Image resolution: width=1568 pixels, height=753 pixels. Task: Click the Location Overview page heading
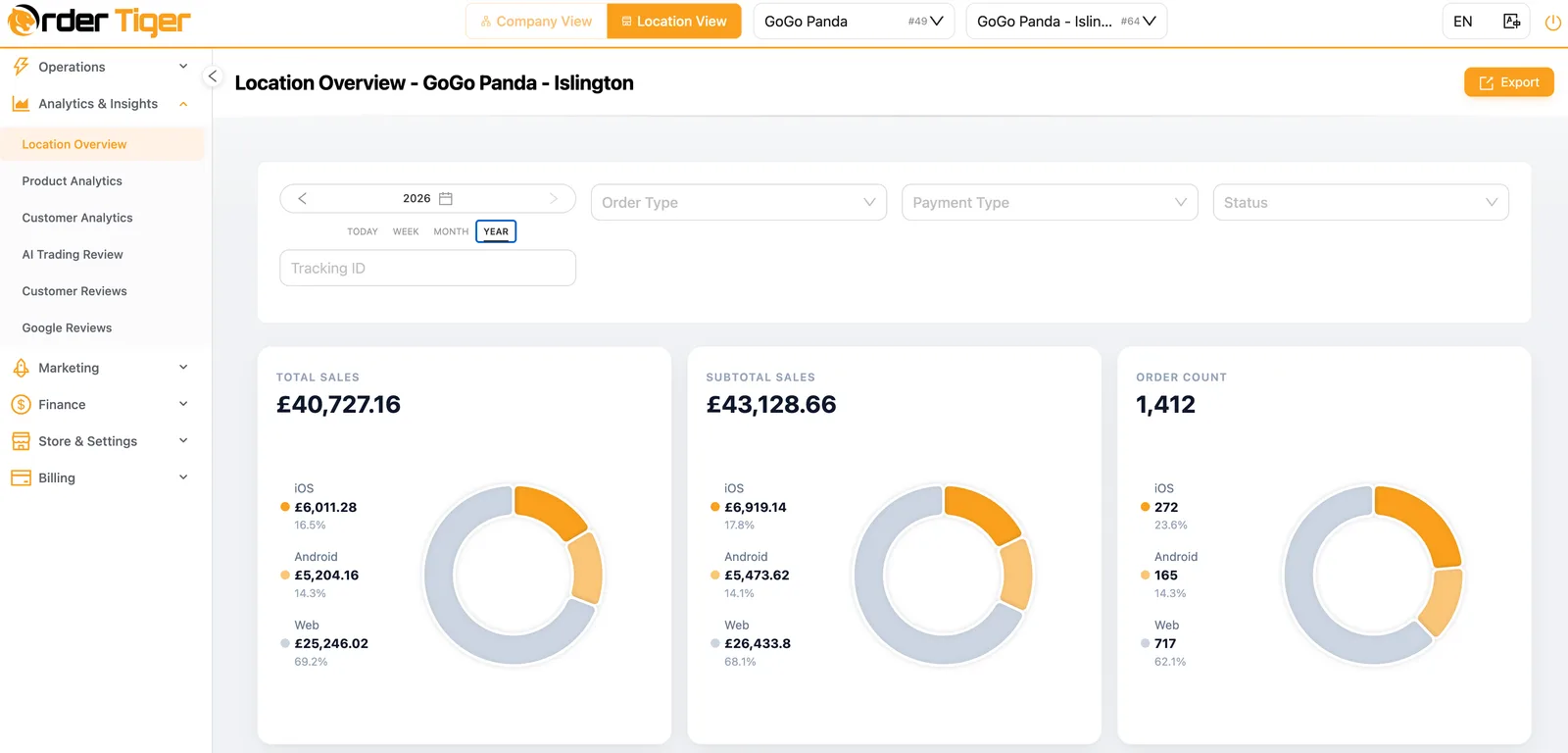434,83
